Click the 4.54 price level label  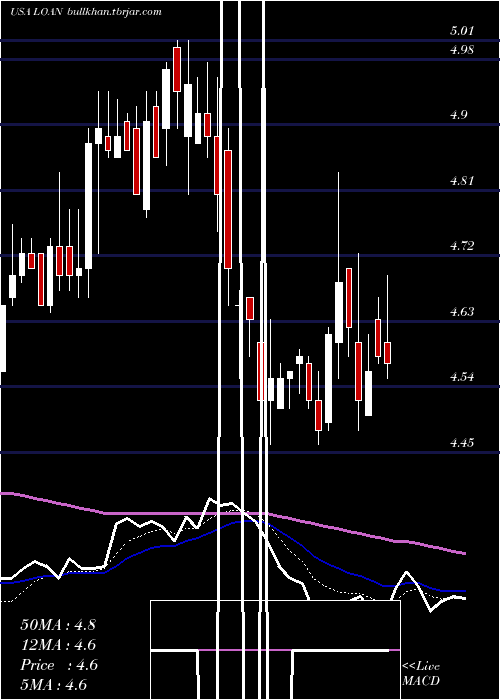[x=462, y=377]
